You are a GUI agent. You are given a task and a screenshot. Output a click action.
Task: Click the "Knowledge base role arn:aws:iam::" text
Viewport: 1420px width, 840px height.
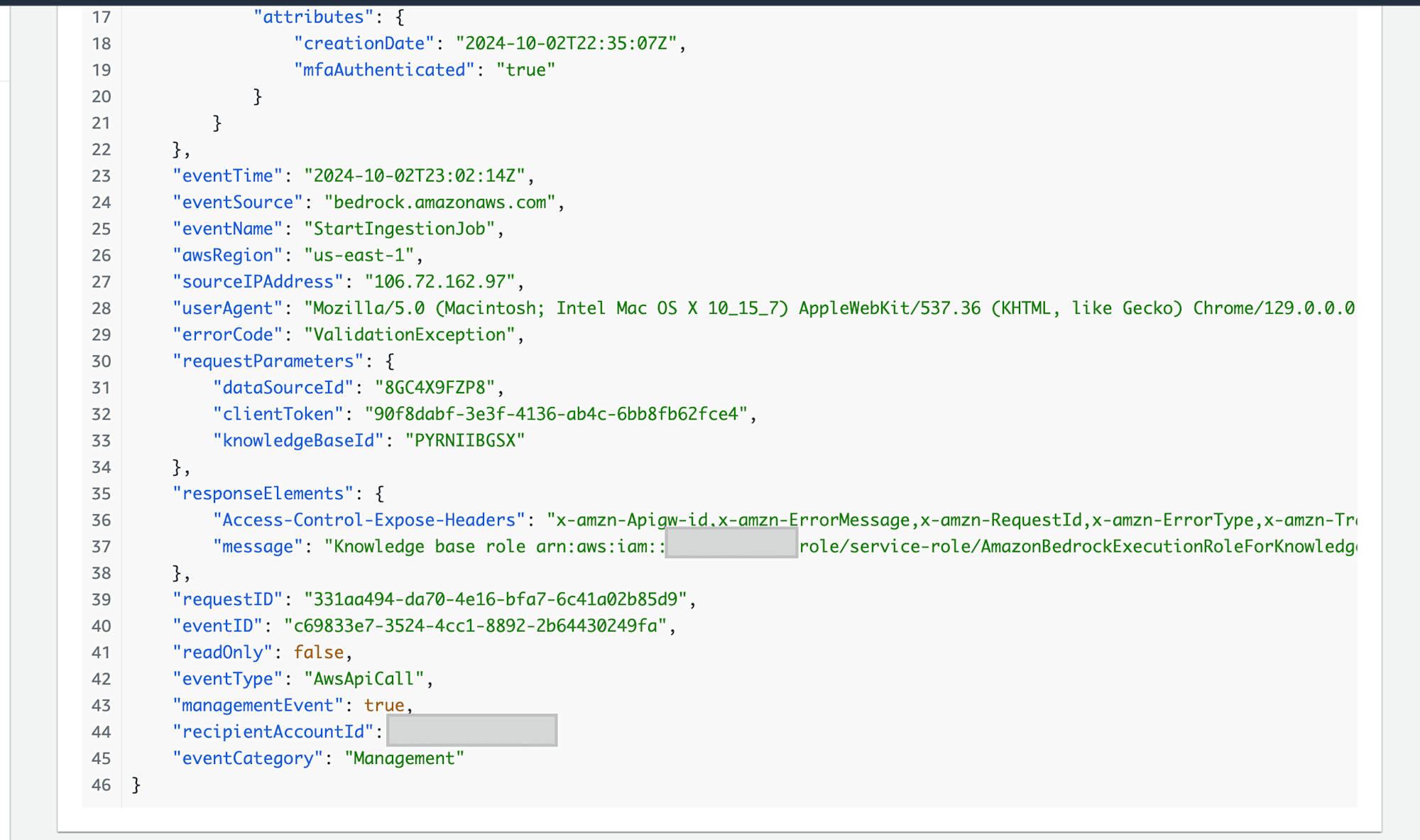pyautogui.click(x=495, y=546)
